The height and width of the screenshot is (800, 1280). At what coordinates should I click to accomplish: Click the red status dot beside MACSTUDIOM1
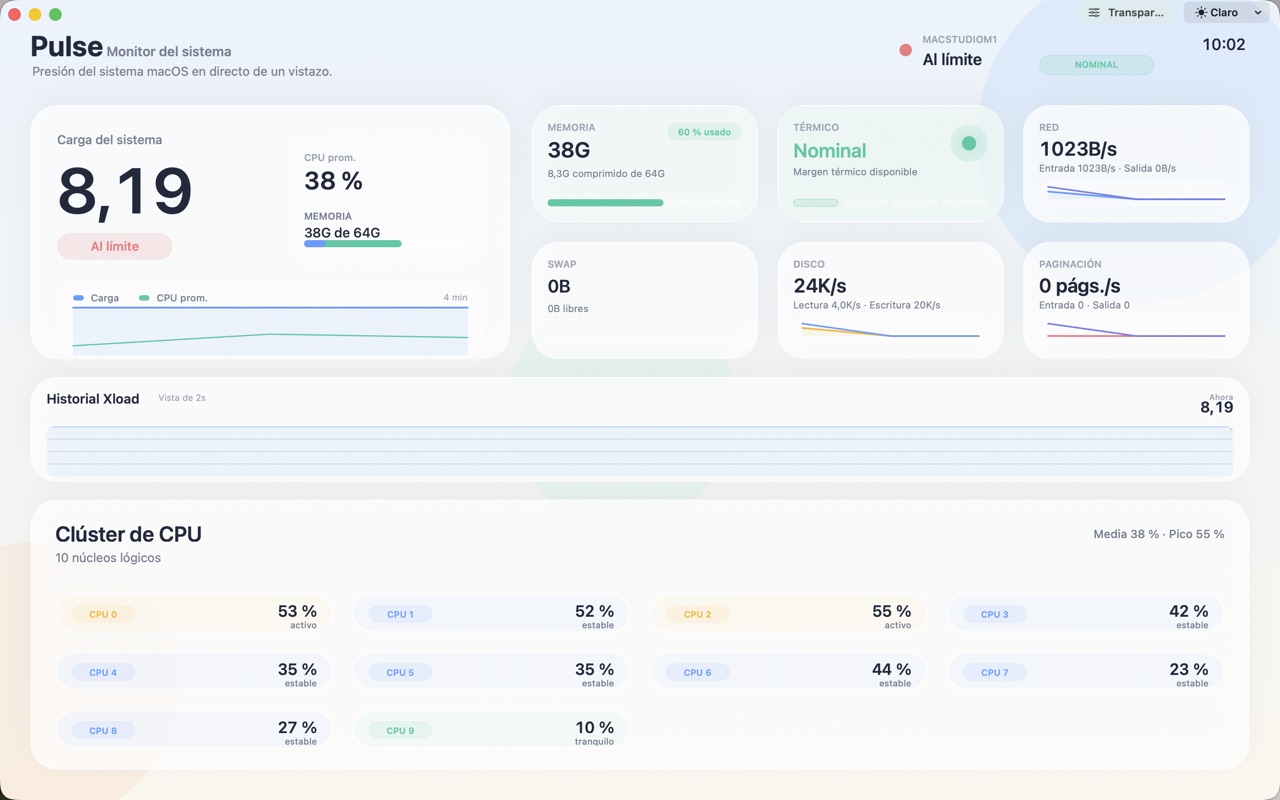(905, 50)
